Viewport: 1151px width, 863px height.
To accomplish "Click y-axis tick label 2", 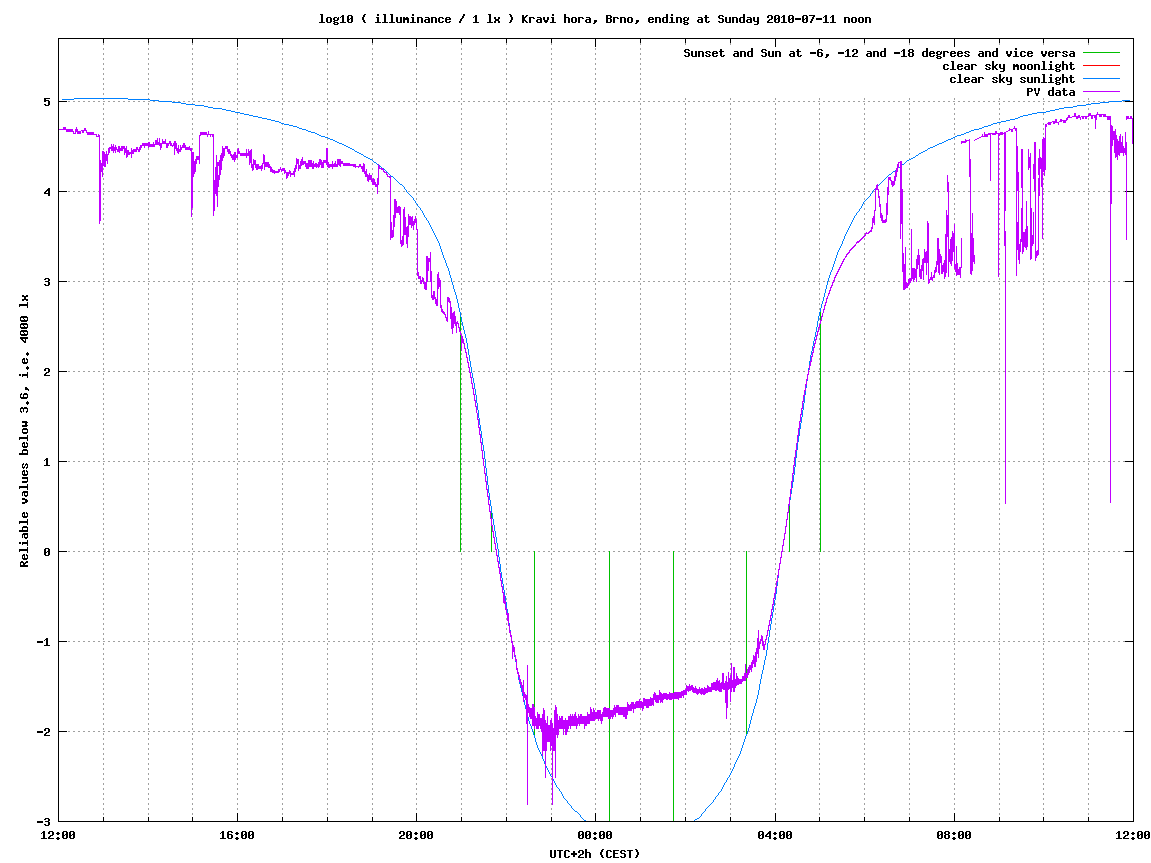I will coord(47,372).
